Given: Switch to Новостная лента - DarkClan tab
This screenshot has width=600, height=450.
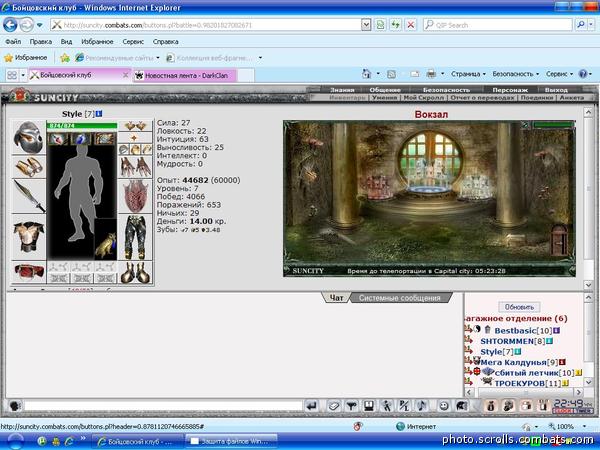Looking at the screenshot, I should click(185, 75).
